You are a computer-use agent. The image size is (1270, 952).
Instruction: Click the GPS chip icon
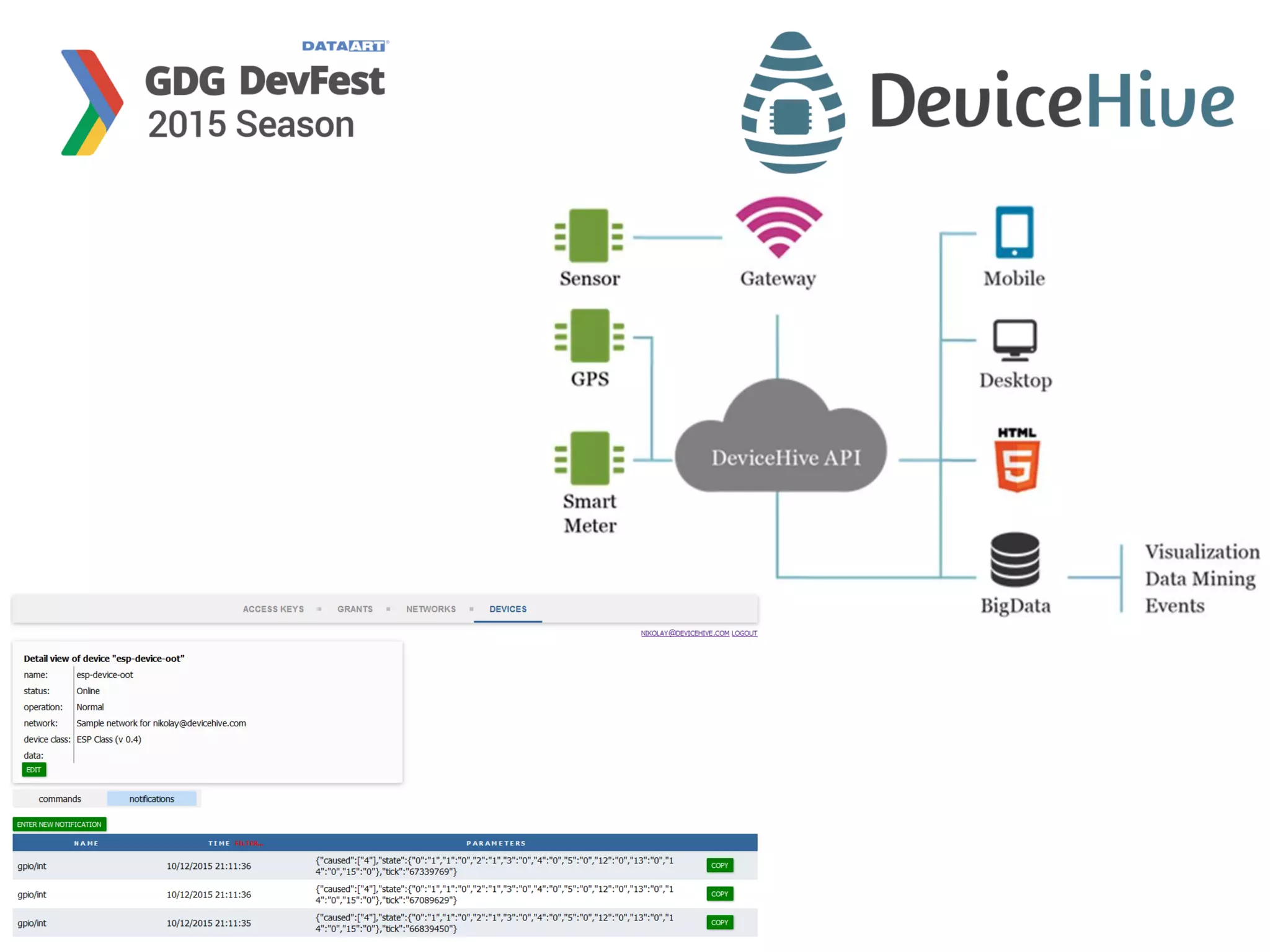(x=589, y=336)
